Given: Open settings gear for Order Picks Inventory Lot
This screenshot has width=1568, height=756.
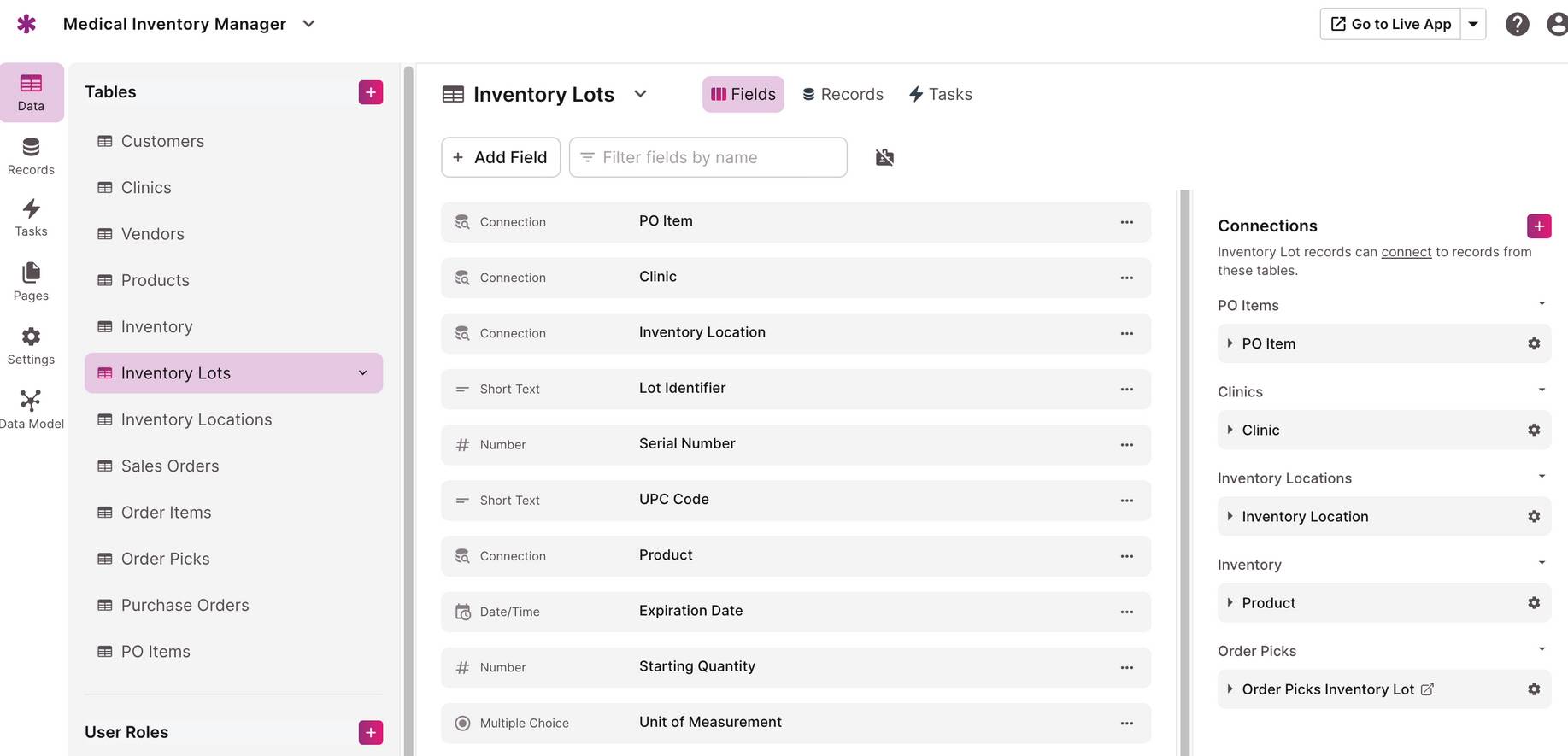Looking at the screenshot, I should coord(1534,689).
